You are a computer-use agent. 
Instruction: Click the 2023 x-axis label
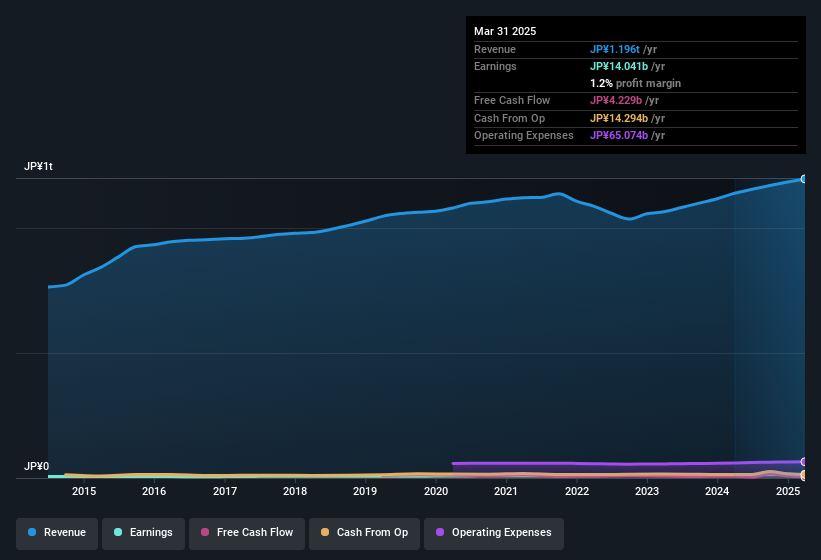[647, 491]
